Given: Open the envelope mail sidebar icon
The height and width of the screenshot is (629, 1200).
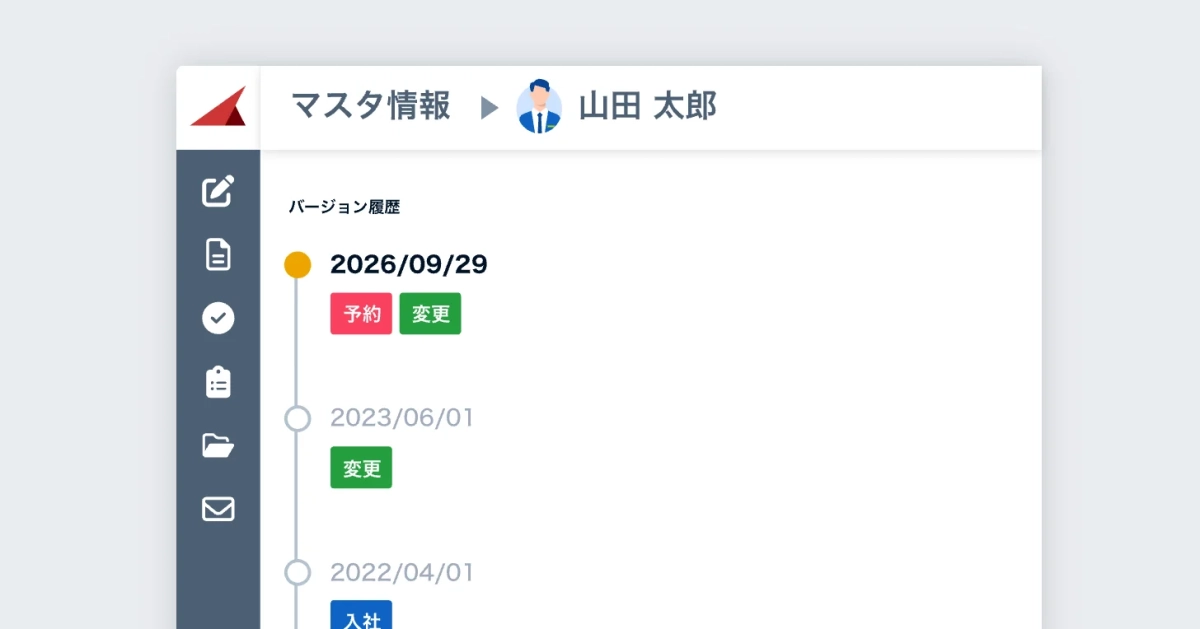Looking at the screenshot, I should 218,509.
